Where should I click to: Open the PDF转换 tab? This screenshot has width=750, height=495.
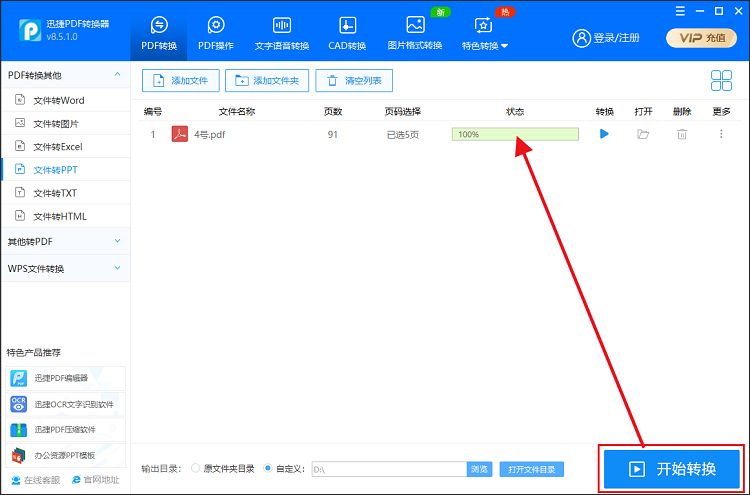coord(159,33)
